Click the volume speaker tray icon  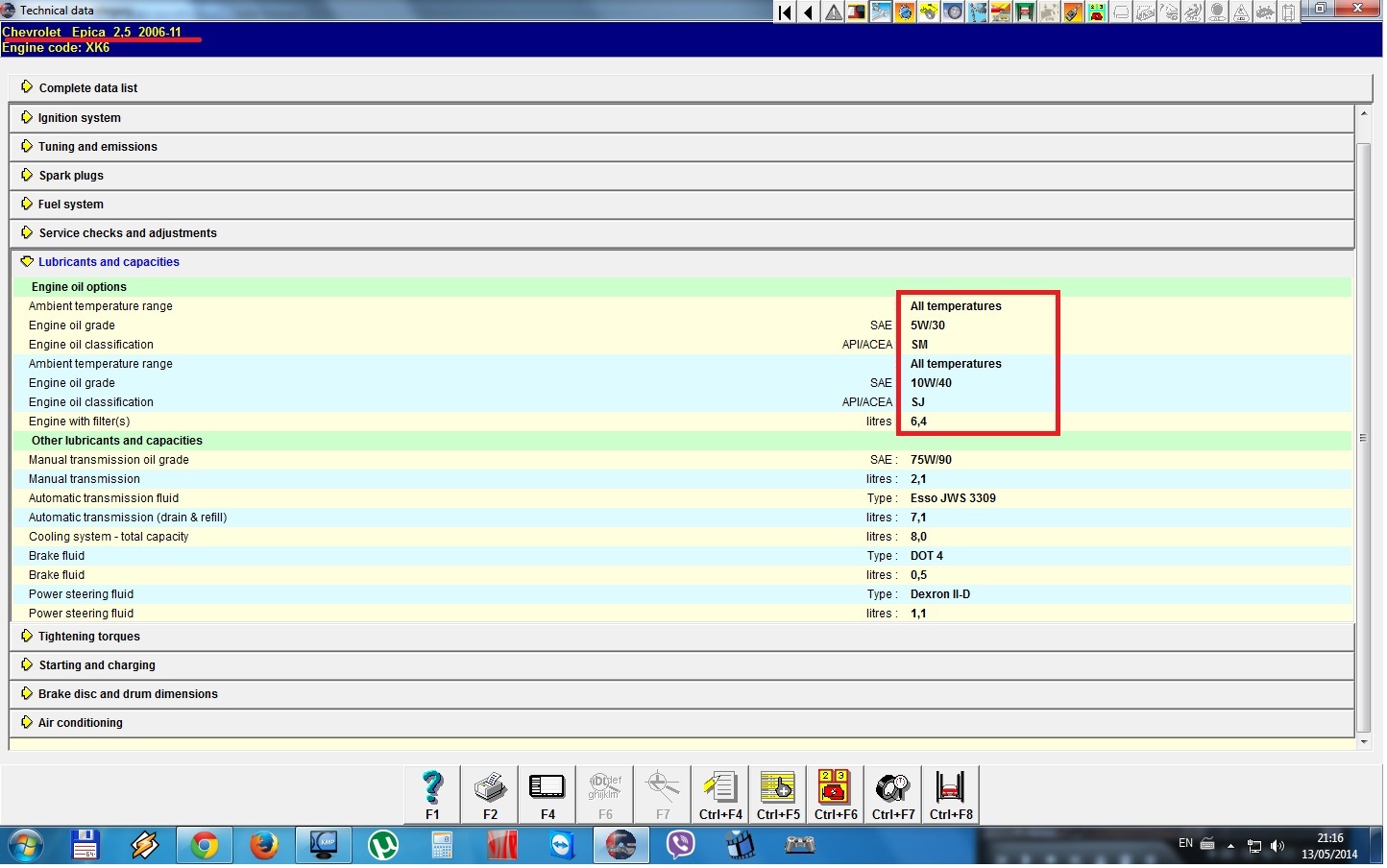point(1277,847)
